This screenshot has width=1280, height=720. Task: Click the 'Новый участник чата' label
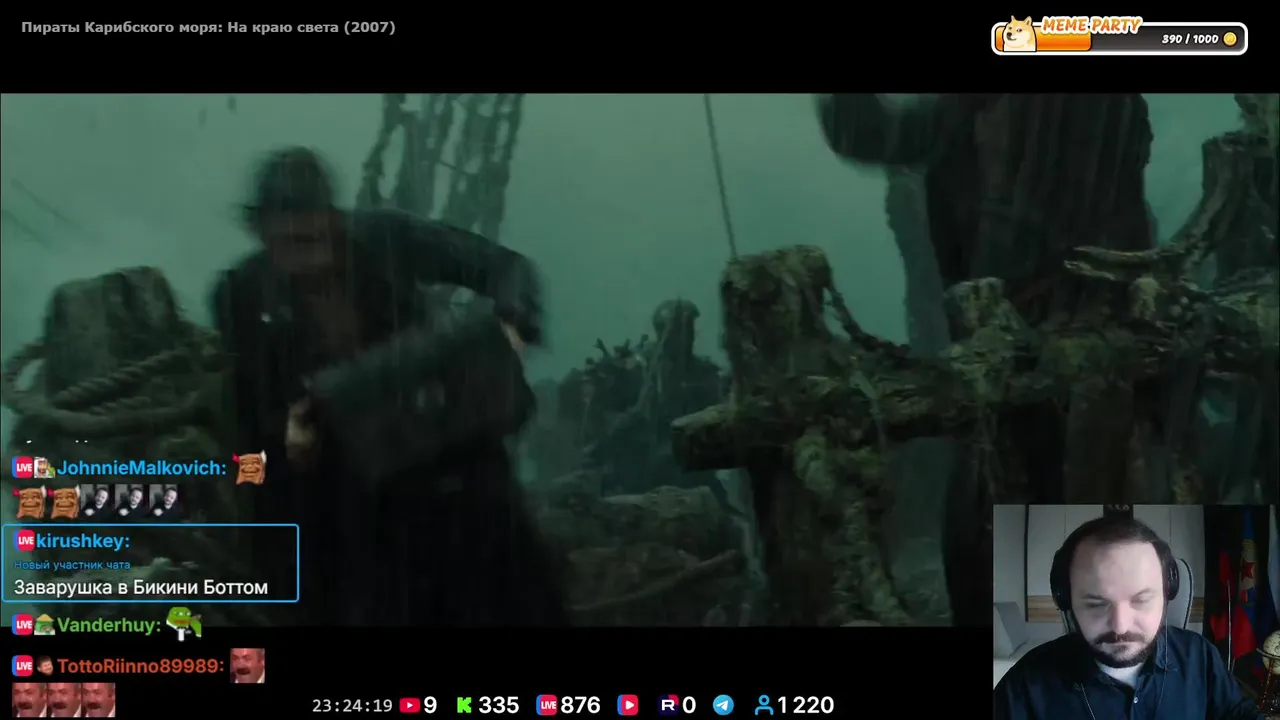[x=72, y=565]
